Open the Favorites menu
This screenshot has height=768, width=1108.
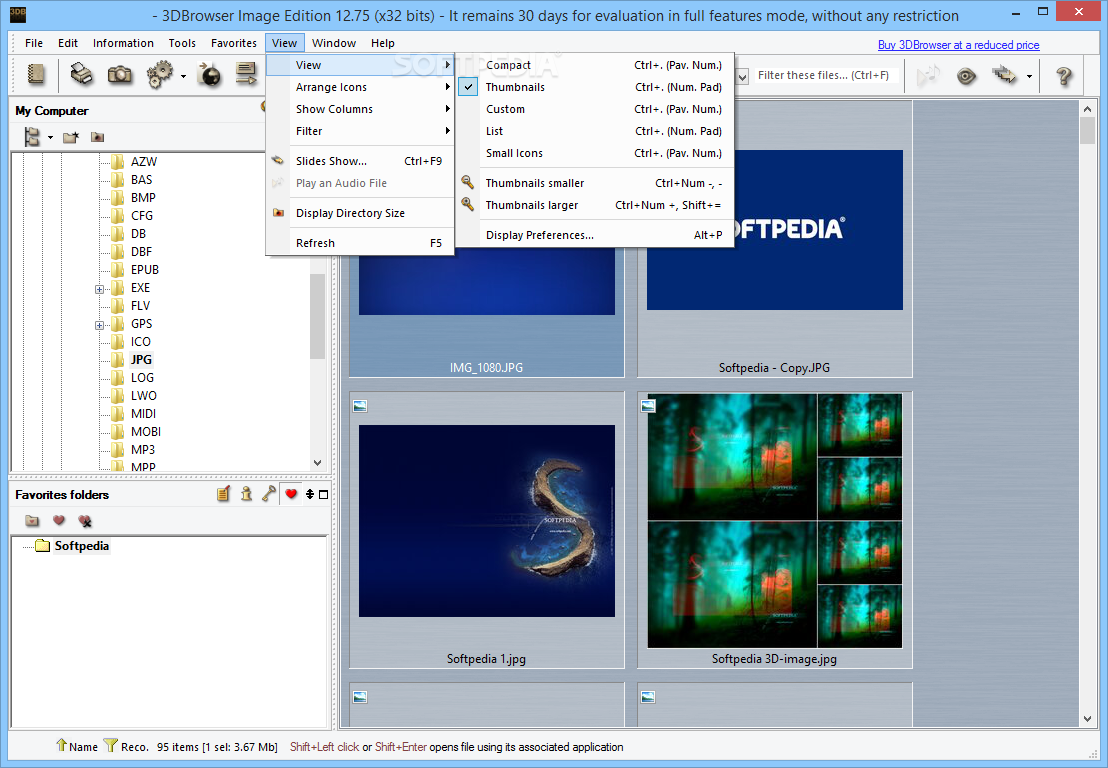point(233,43)
